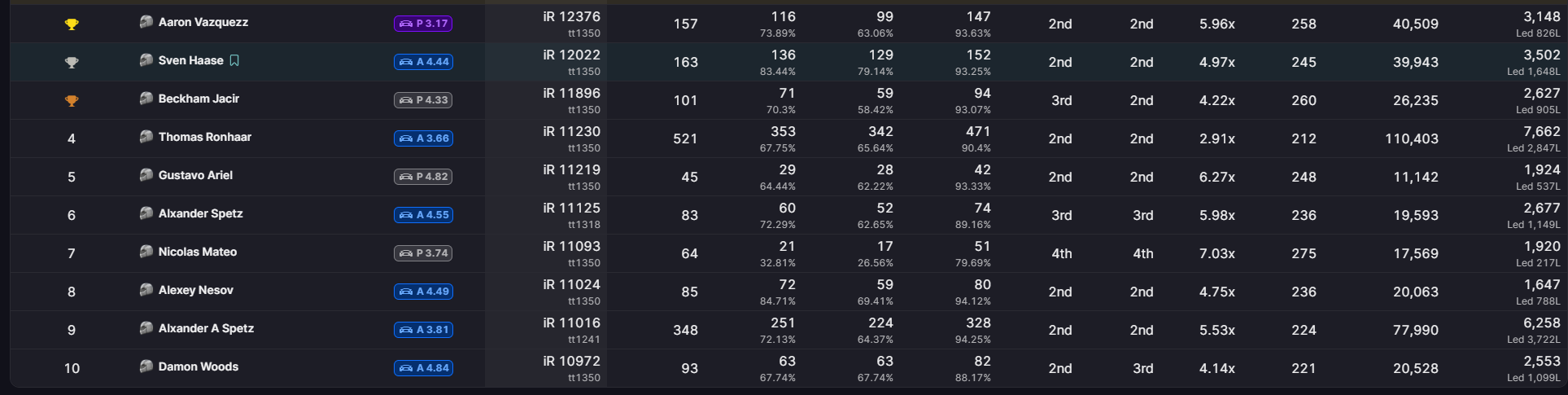This screenshot has width=1568, height=395.
Task: Click the gold trophy icon for first place
Action: (x=72, y=24)
